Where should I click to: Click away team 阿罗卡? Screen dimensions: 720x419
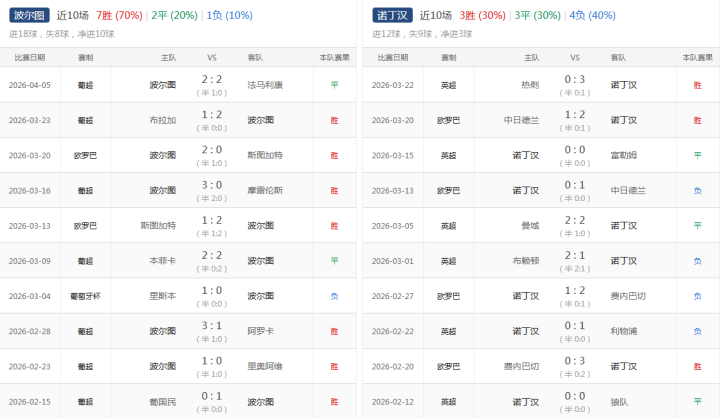tap(260, 331)
